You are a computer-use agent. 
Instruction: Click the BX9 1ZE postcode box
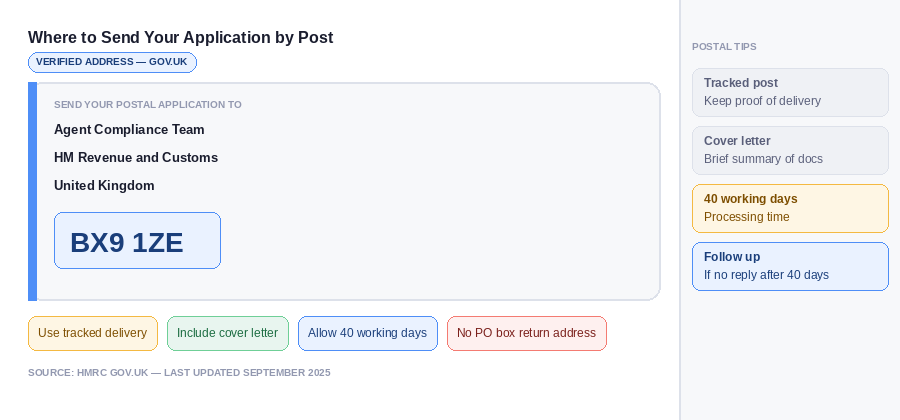[x=137, y=241]
